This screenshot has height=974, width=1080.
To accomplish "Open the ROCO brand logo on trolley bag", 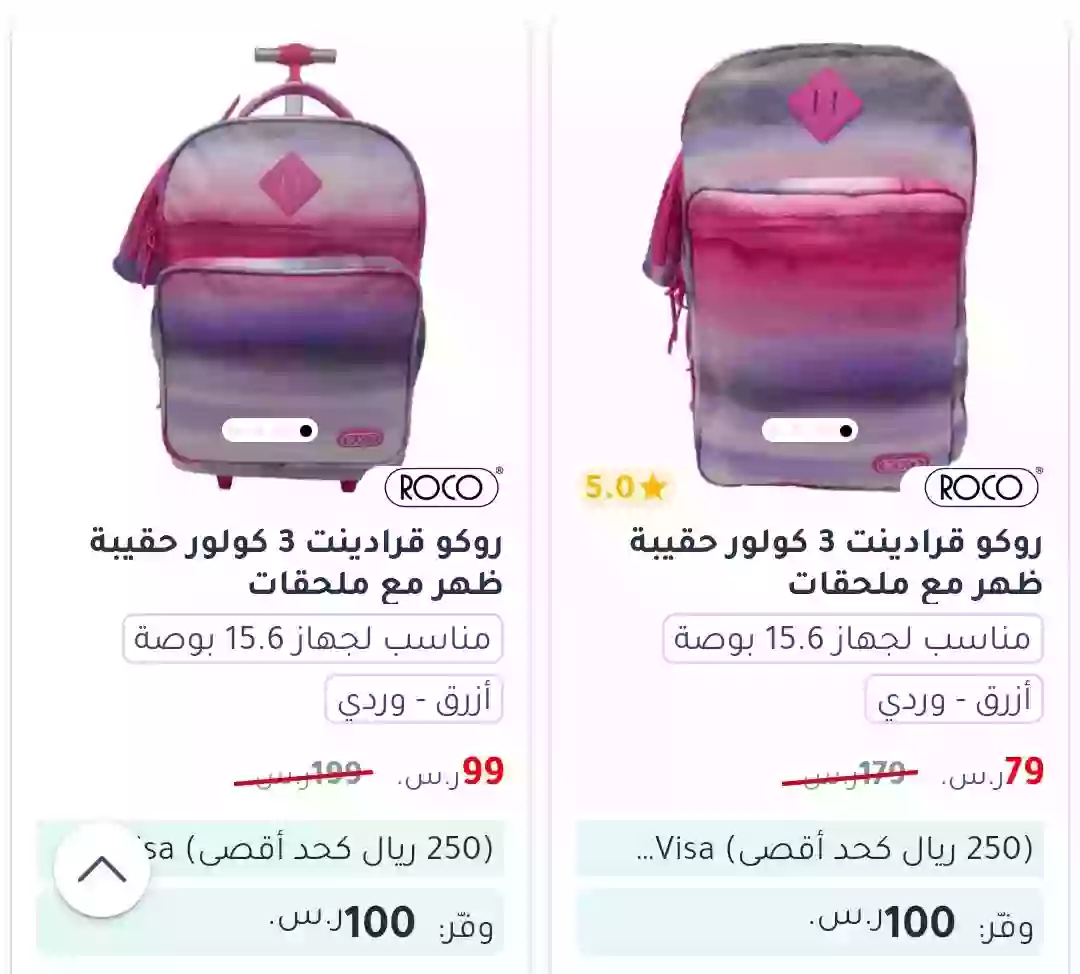I will click(x=442, y=487).
